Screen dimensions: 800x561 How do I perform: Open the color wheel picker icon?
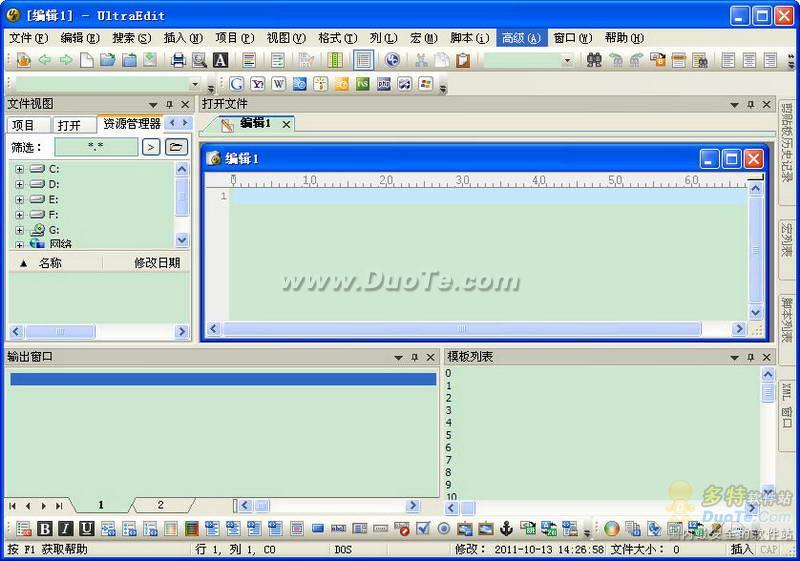[x=611, y=529]
